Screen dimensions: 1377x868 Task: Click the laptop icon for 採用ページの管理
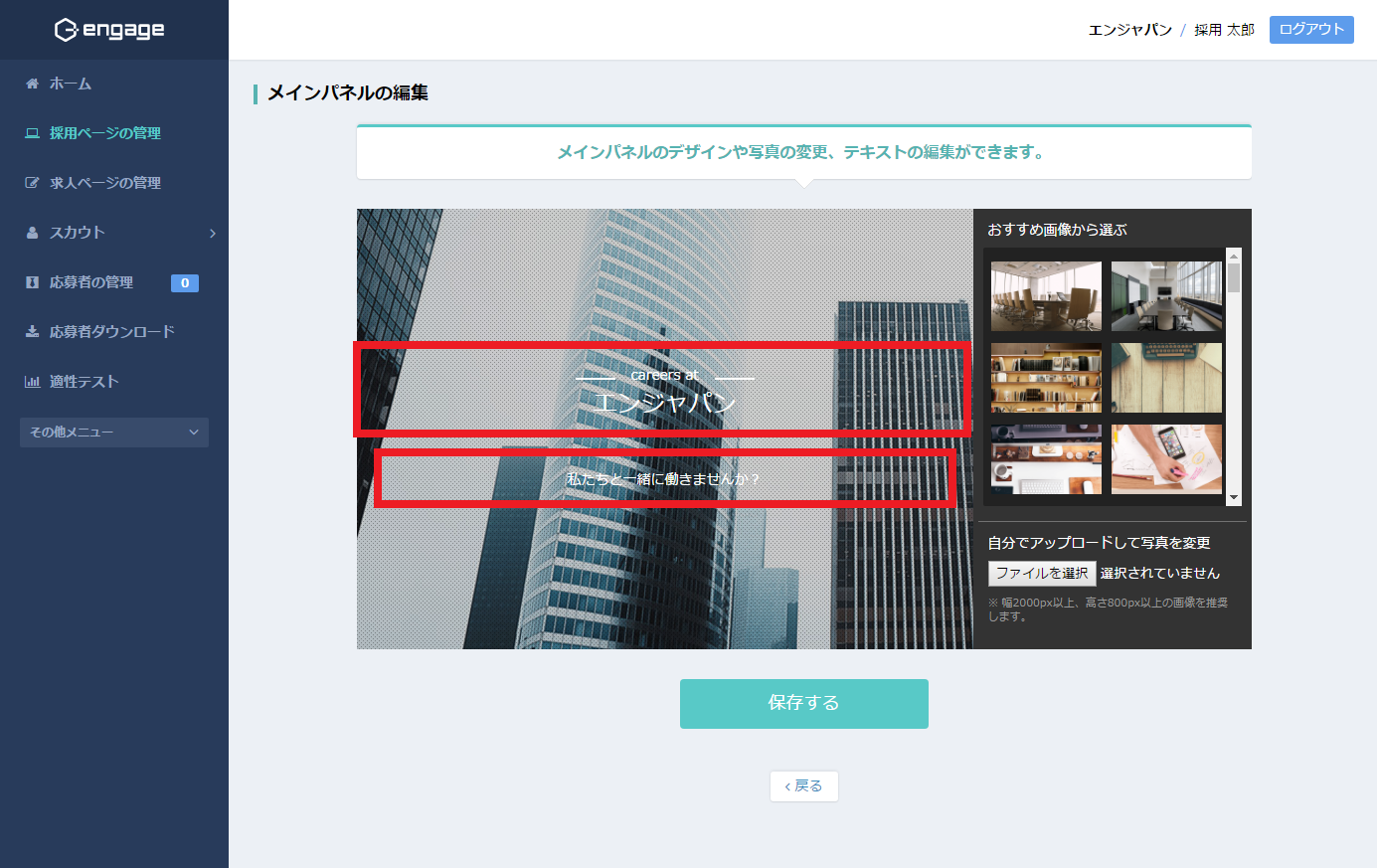(32, 133)
